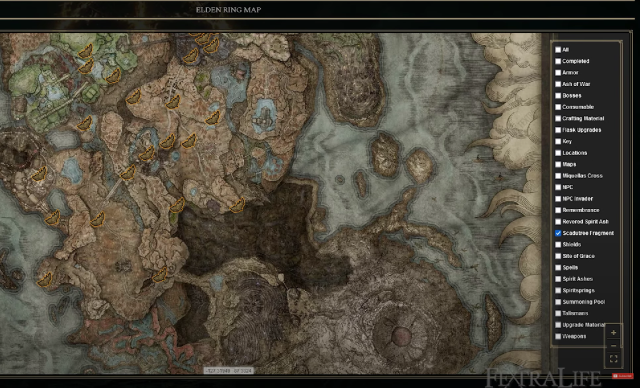Image resolution: width=640 pixels, height=388 pixels.
Task: Select the fragment marker on the small green patch
Action: (x=177, y=205)
